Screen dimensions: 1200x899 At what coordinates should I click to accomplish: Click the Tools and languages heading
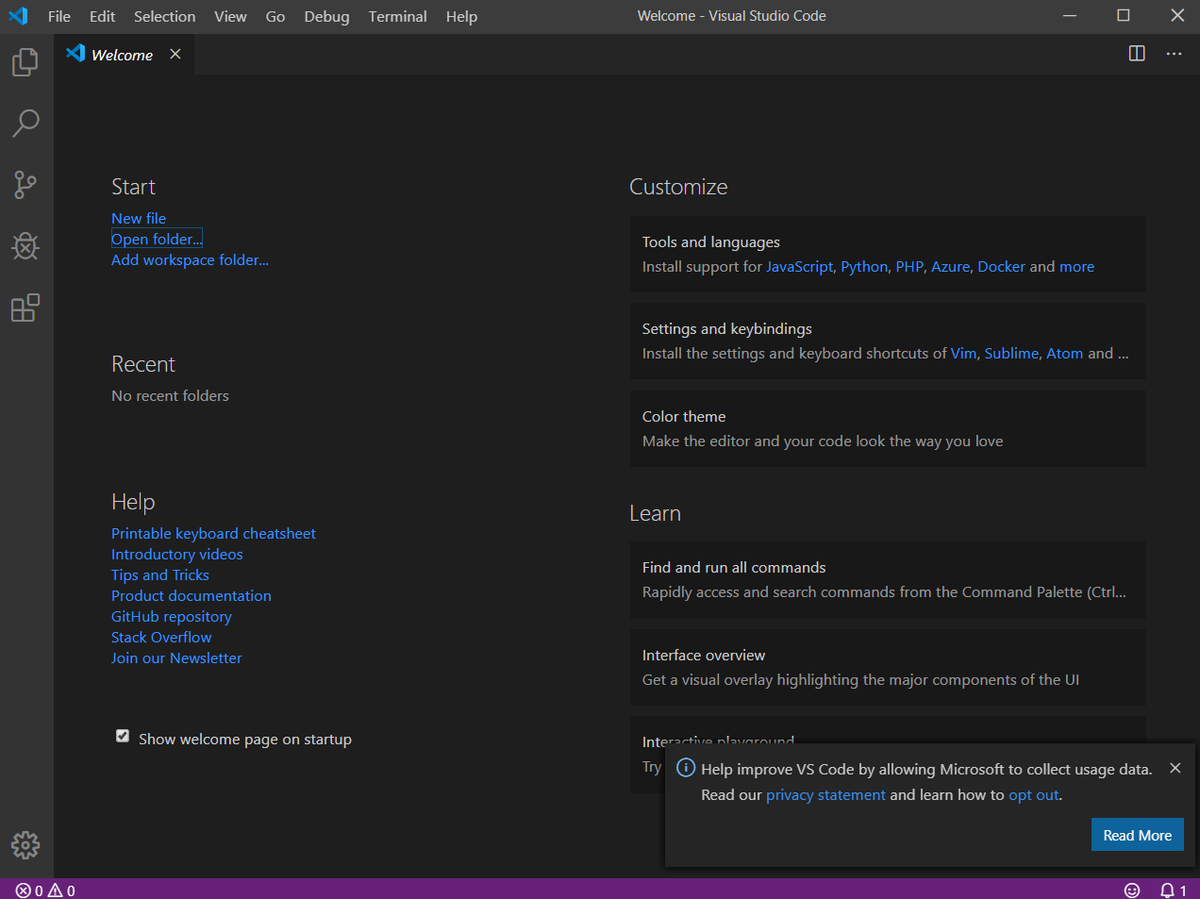pyautogui.click(x=711, y=242)
